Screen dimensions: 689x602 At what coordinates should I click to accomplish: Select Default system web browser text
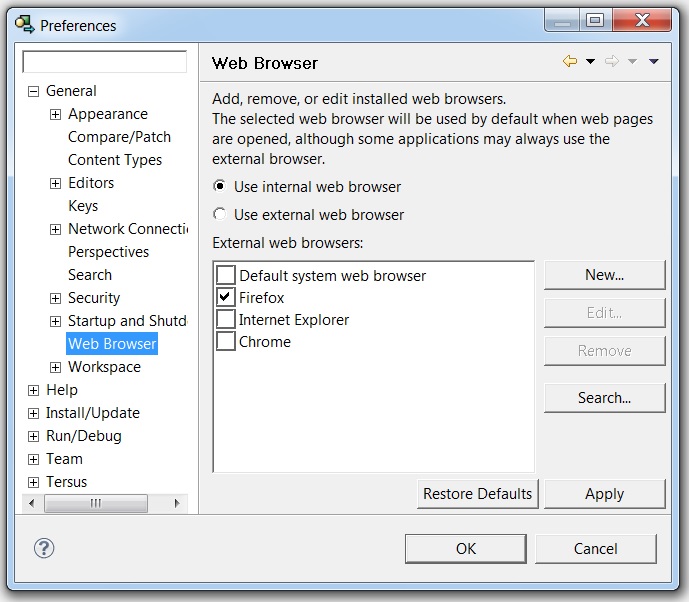click(333, 276)
